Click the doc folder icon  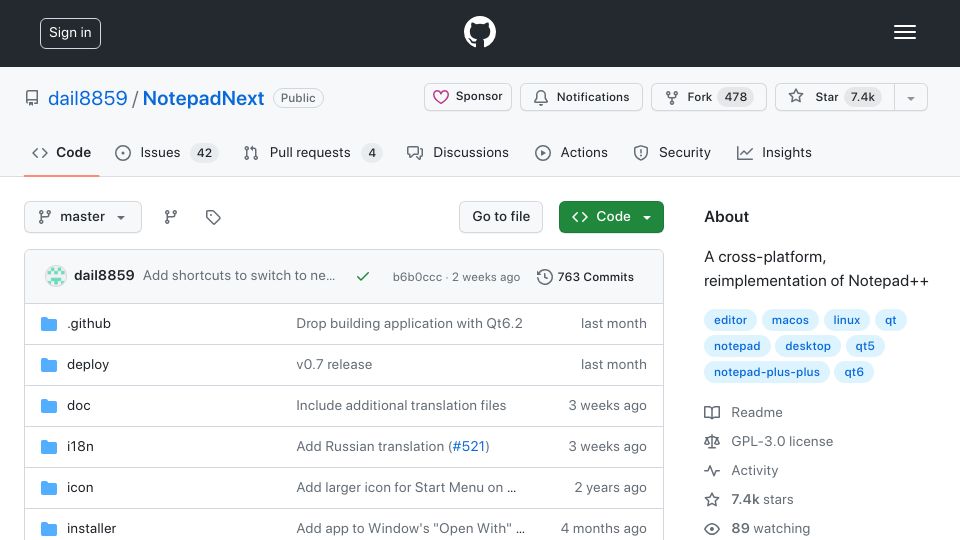point(49,406)
